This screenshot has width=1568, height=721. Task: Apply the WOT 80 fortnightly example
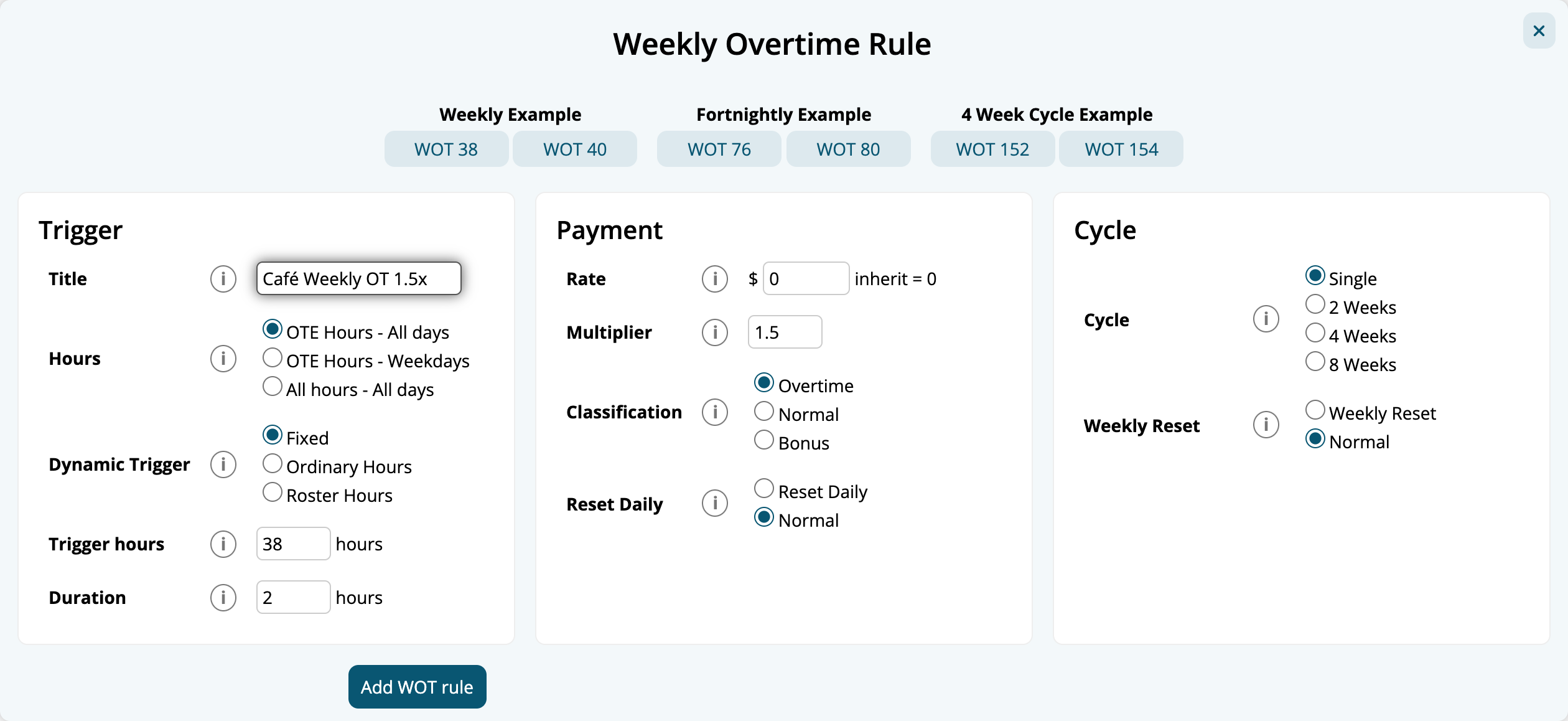coord(848,149)
